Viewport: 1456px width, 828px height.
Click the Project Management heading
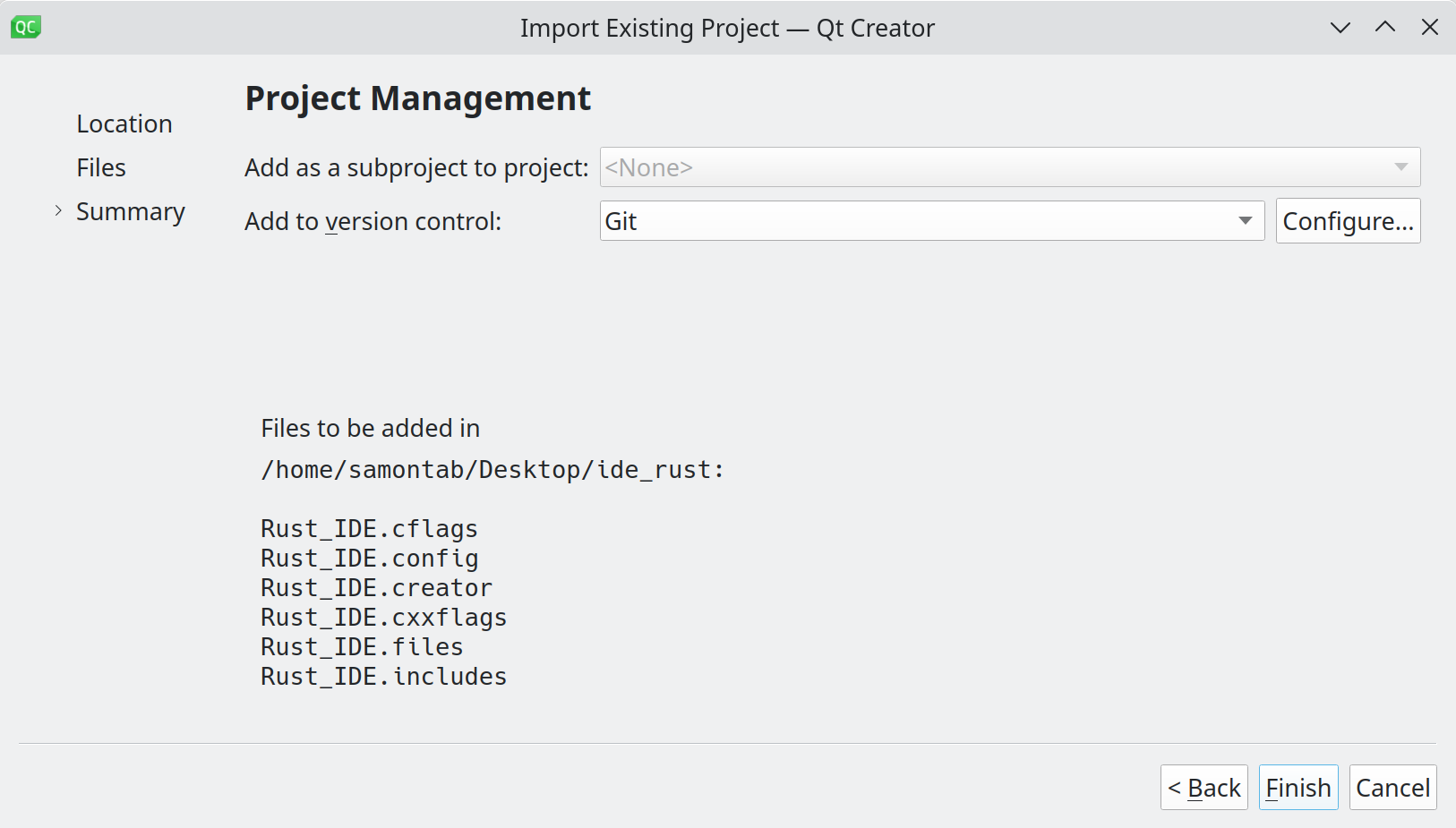click(x=417, y=98)
